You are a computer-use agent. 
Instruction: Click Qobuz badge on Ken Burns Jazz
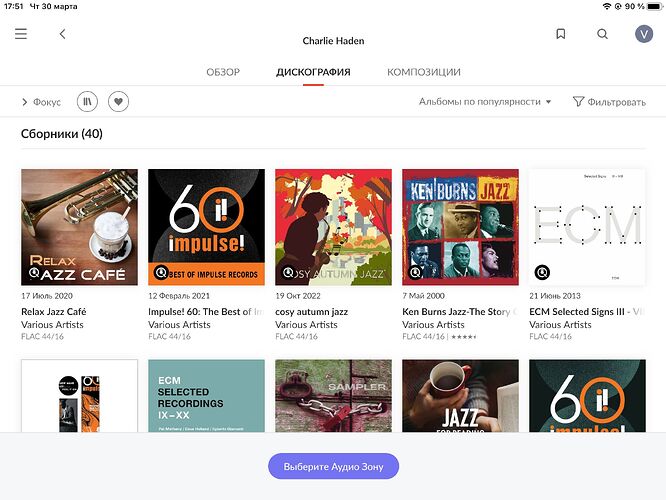(x=415, y=272)
